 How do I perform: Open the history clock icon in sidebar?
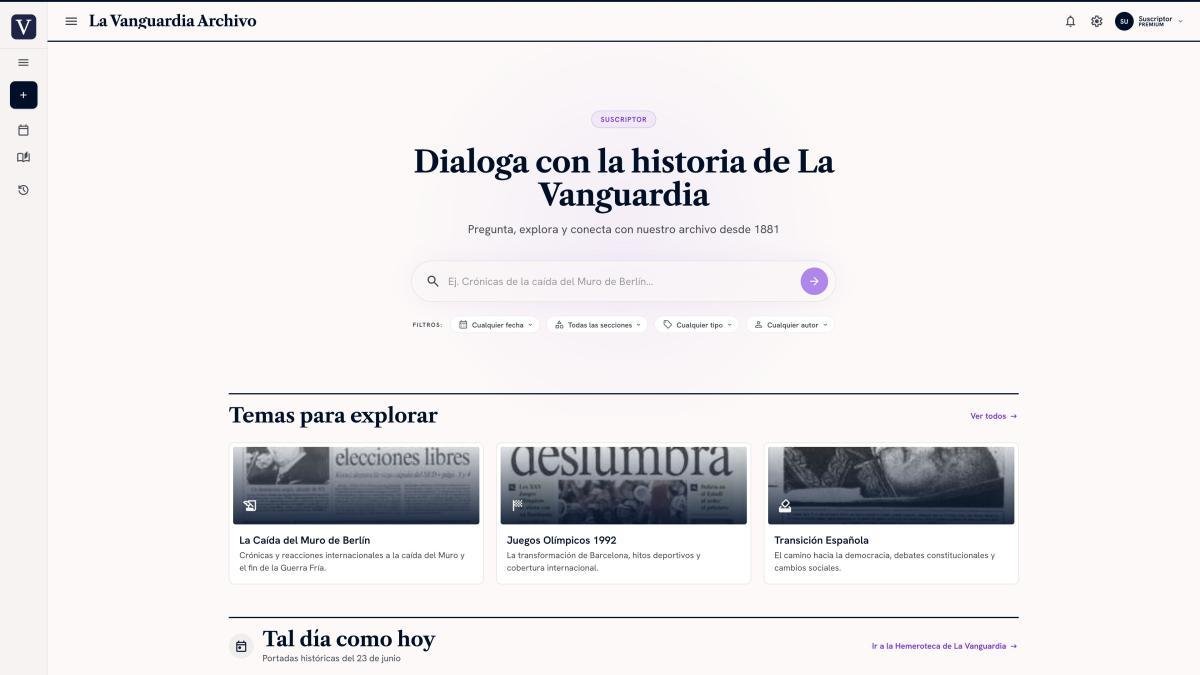coord(24,190)
